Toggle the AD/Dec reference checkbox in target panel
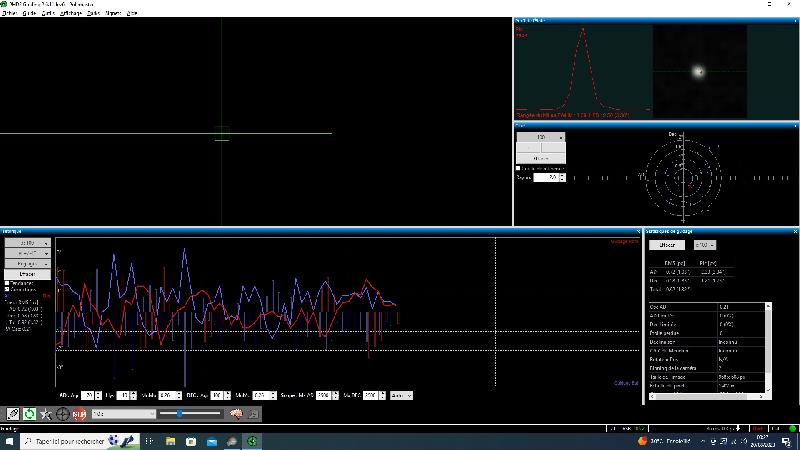The width and height of the screenshot is (800, 450). (x=518, y=168)
